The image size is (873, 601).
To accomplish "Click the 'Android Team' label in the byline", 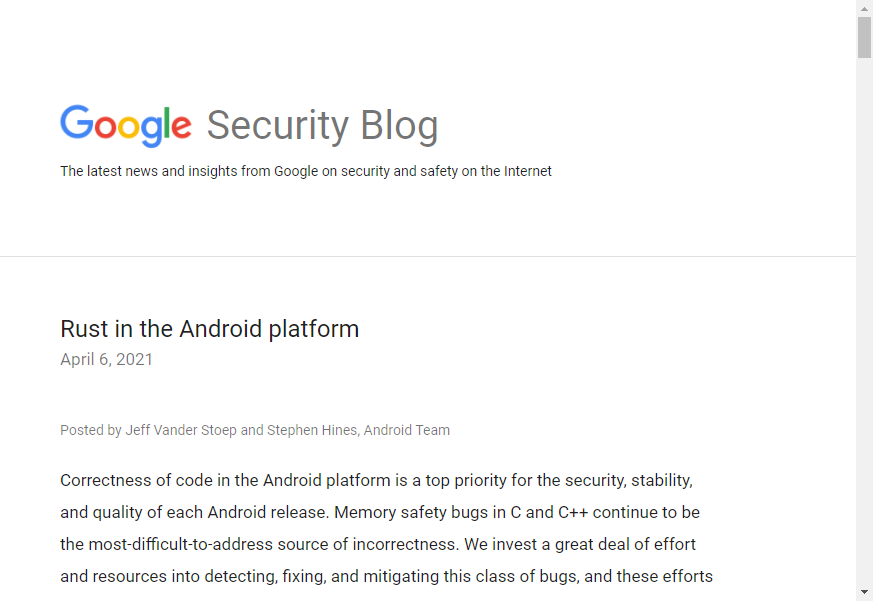I will click(408, 430).
